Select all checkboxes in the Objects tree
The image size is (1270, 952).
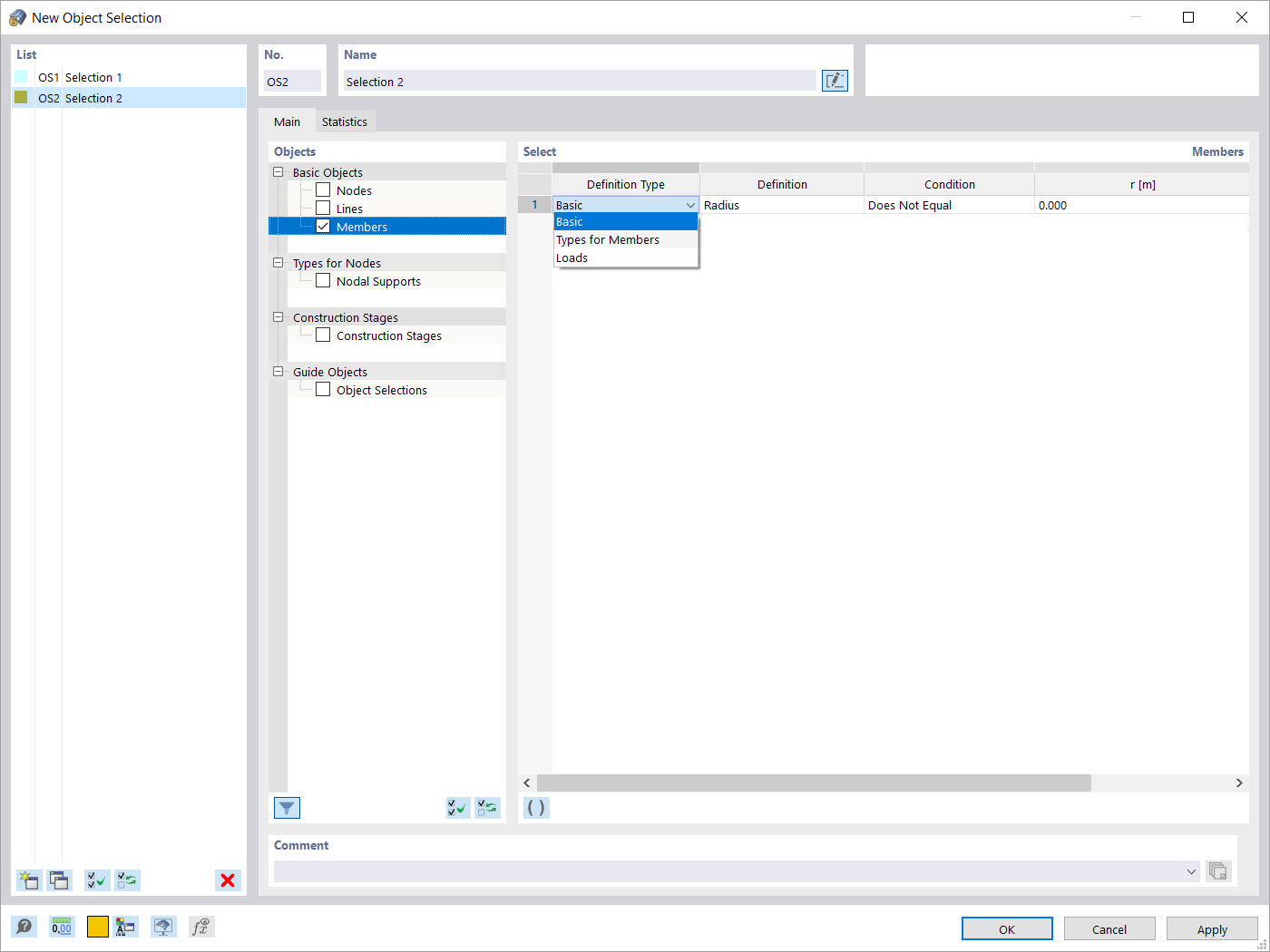click(458, 807)
